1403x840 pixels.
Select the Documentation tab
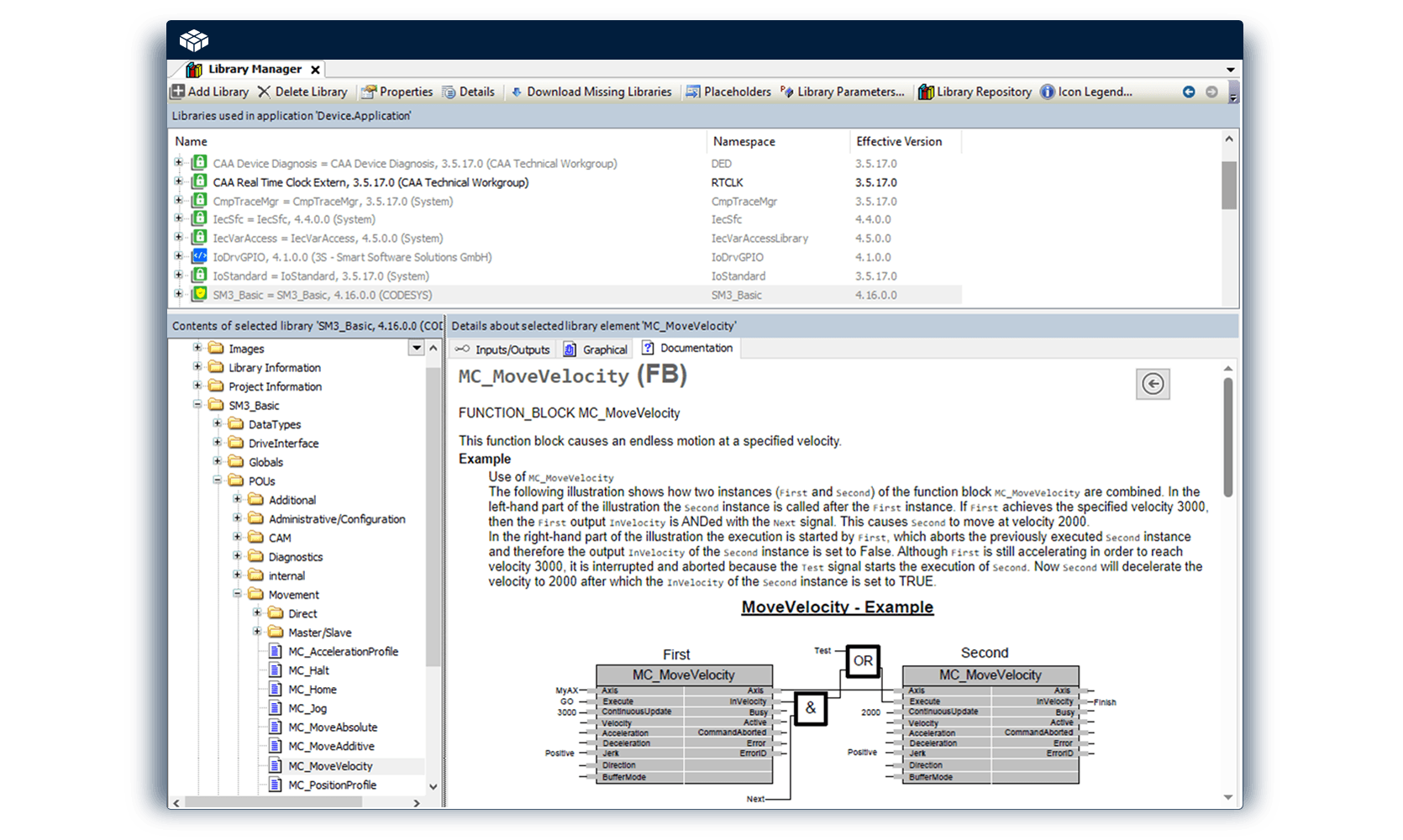pos(687,348)
